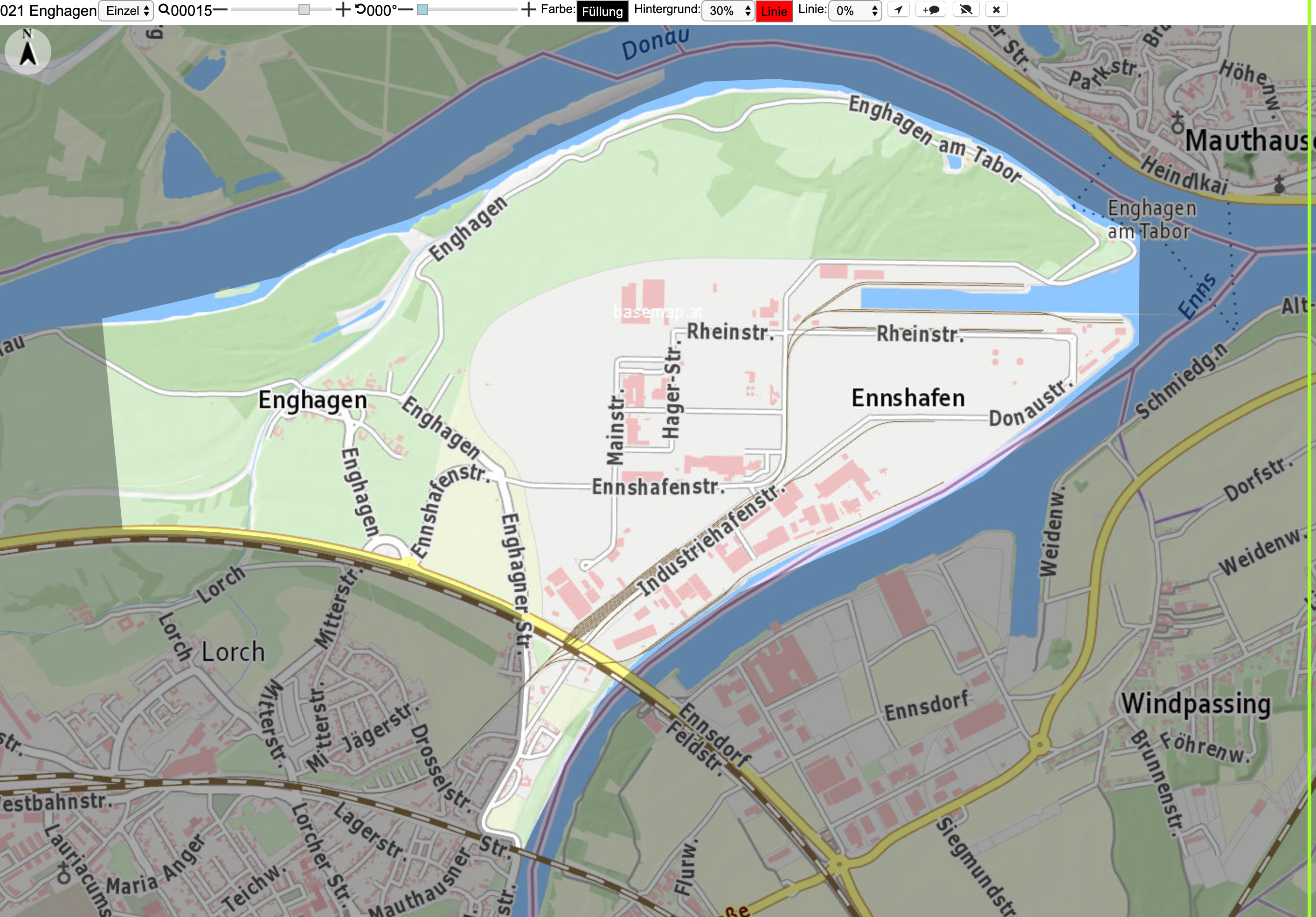Image resolution: width=1316 pixels, height=917 pixels.
Task: Click the 021 Enghagen title text
Action: tap(48, 11)
